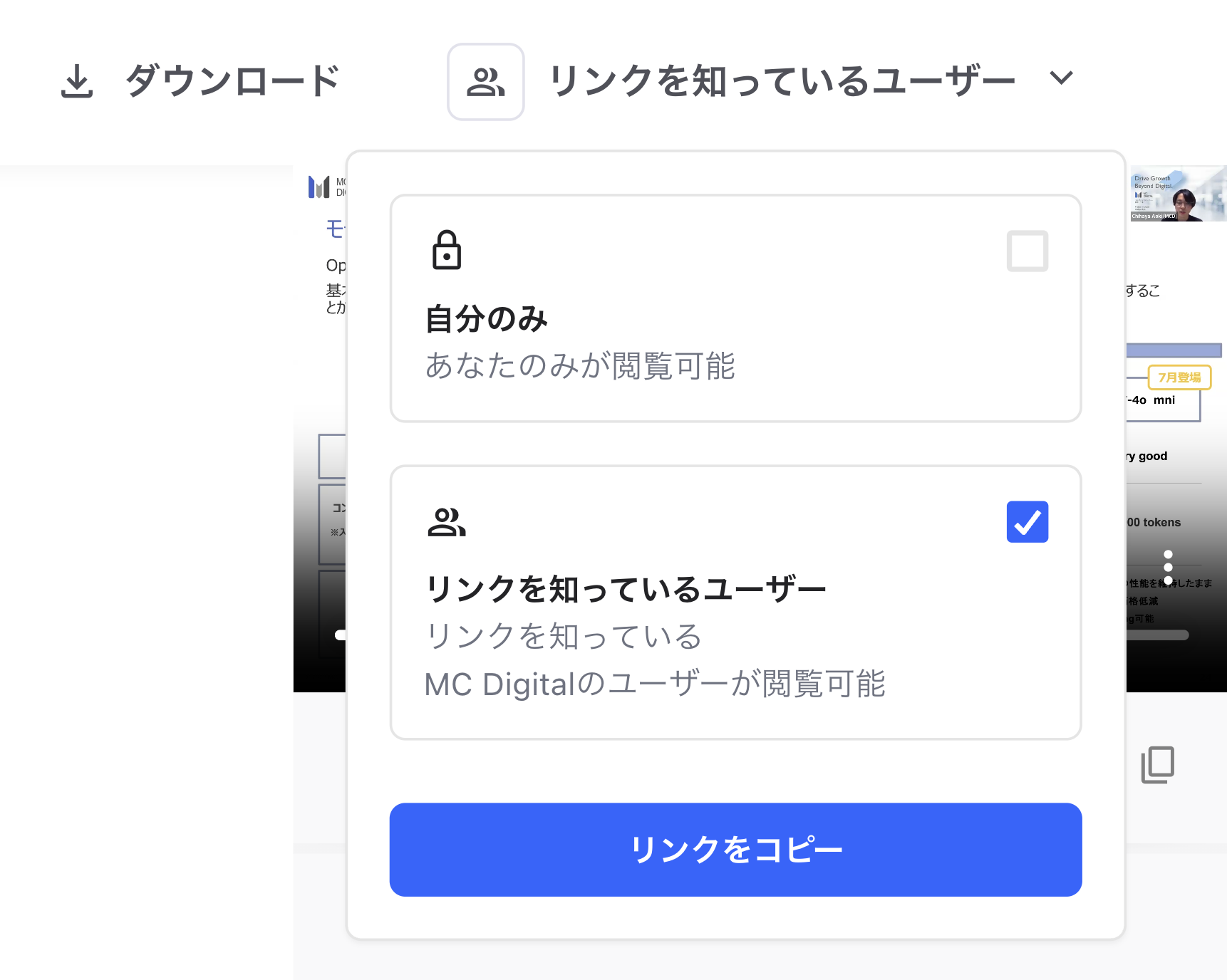Select the 自分のみ option title

click(487, 318)
